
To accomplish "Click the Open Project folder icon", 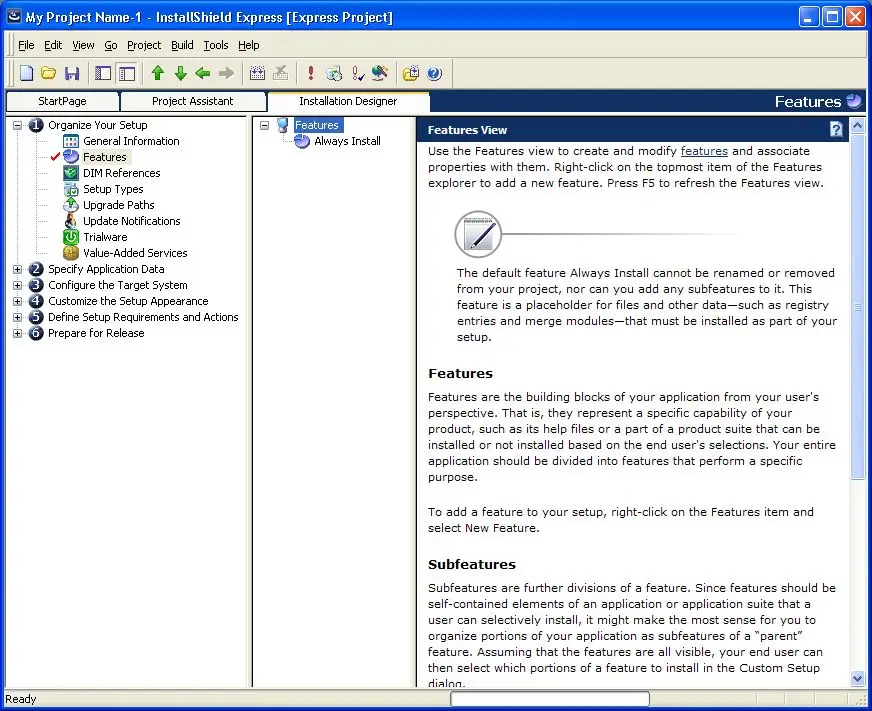I will (x=49, y=73).
